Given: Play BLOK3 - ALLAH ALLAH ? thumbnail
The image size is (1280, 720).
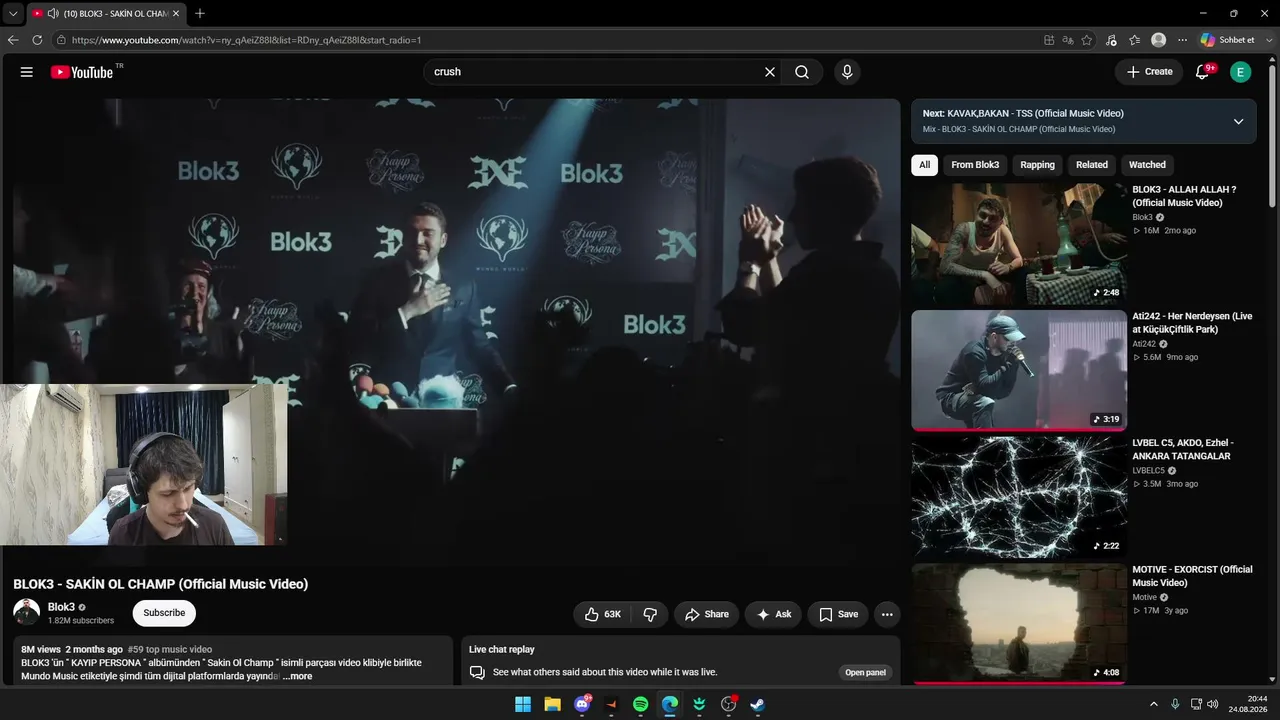Looking at the screenshot, I should click(x=1019, y=244).
